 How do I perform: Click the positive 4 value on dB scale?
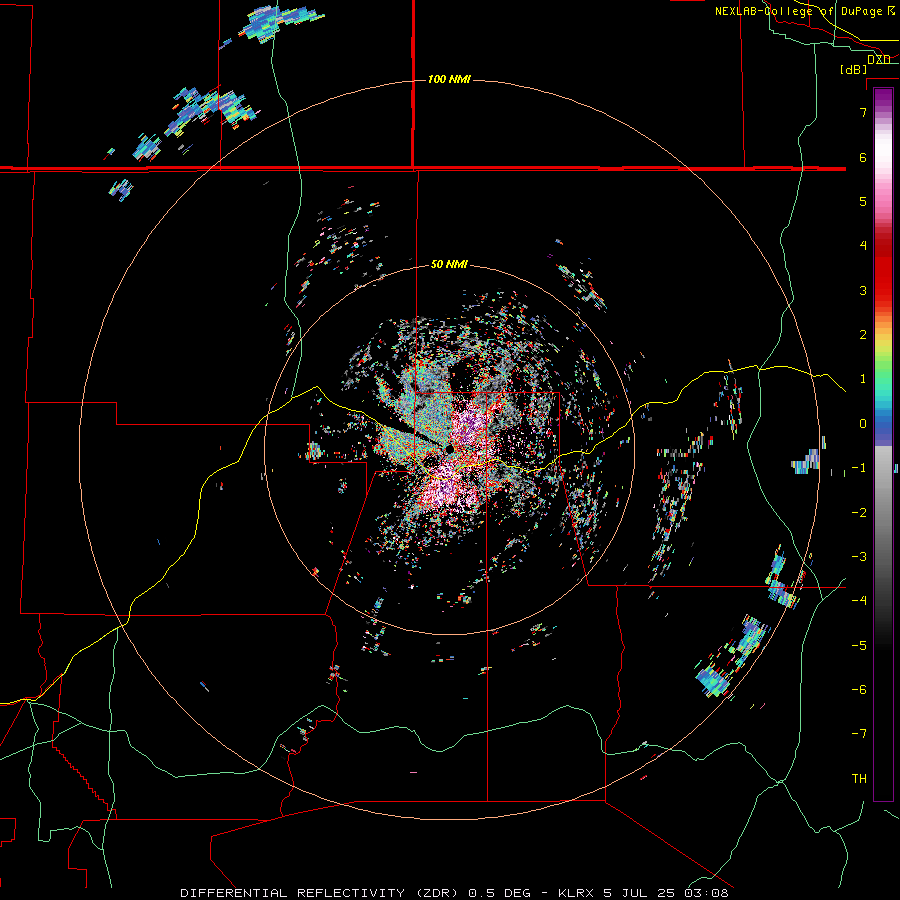863,246
